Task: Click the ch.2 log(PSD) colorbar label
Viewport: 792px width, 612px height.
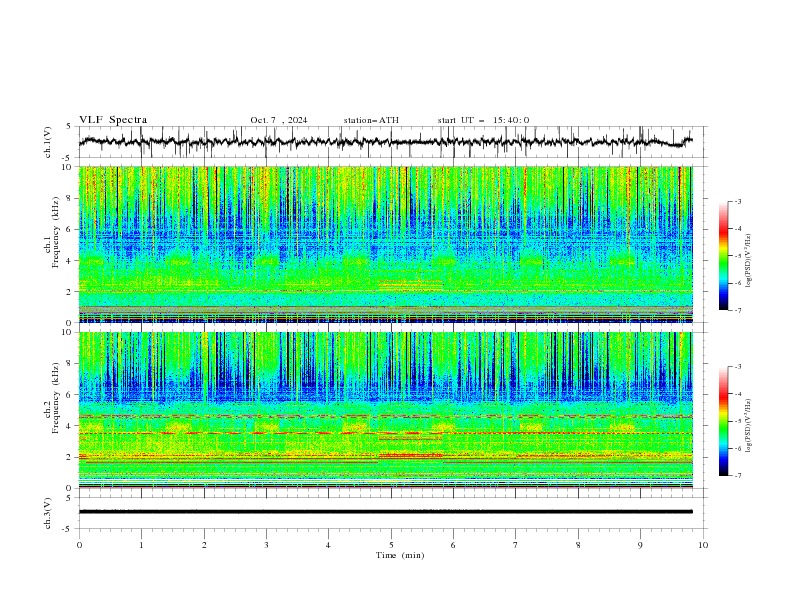Action: click(x=748, y=426)
